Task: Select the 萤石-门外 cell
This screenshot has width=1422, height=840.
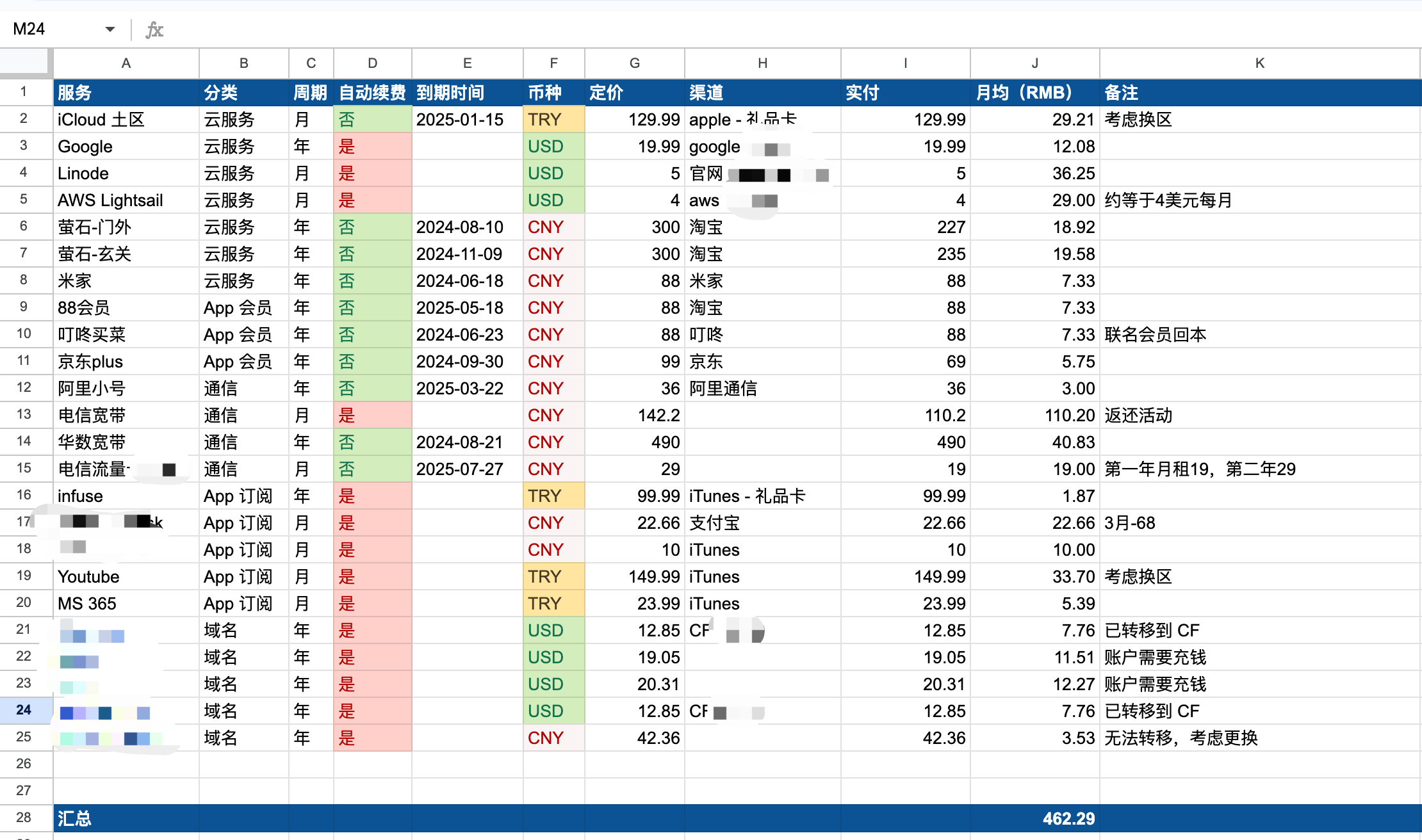Action: 126,227
